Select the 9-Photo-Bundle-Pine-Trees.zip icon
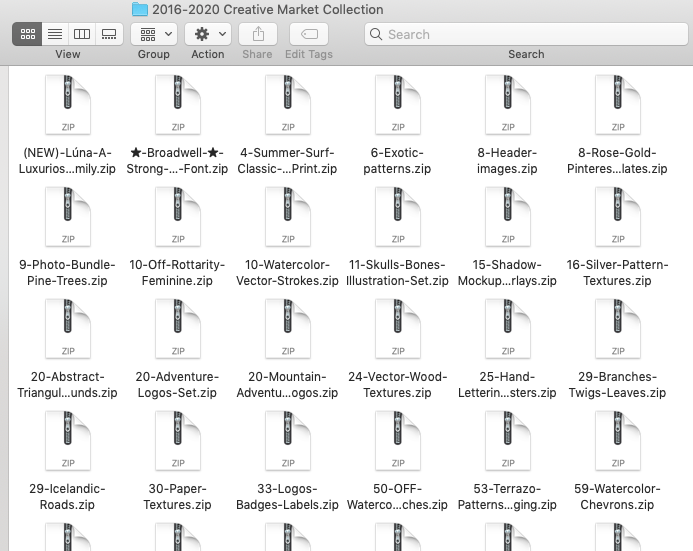This screenshot has height=551, width=693. coord(68,217)
